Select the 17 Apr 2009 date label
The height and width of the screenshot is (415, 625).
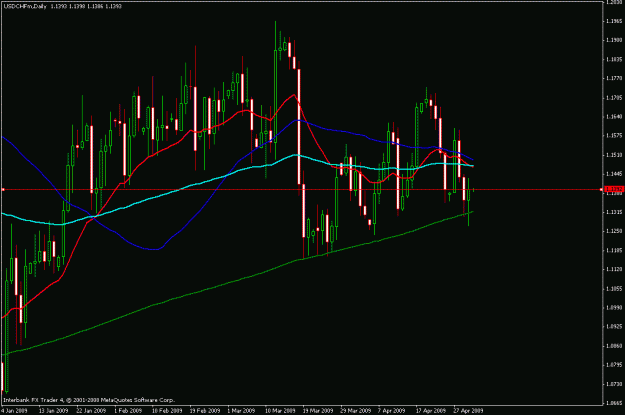(x=431, y=410)
